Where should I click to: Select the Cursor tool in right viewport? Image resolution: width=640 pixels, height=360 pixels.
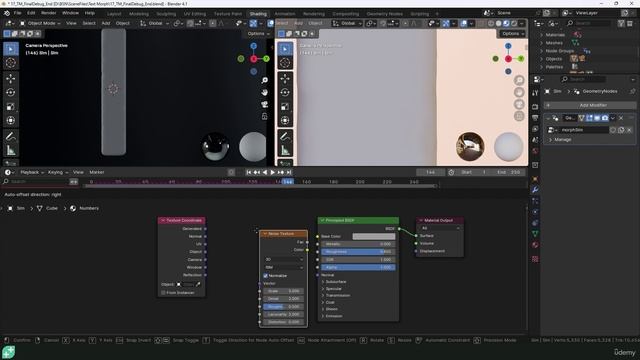285,63
